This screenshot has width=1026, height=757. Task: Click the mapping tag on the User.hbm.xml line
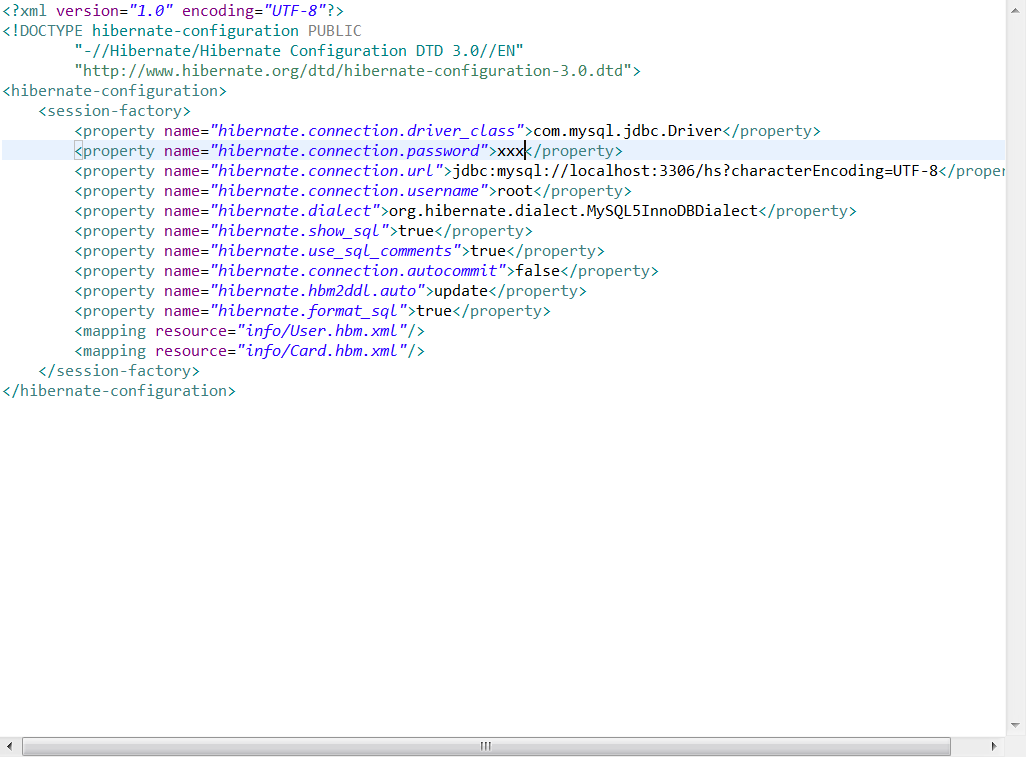coord(110,331)
